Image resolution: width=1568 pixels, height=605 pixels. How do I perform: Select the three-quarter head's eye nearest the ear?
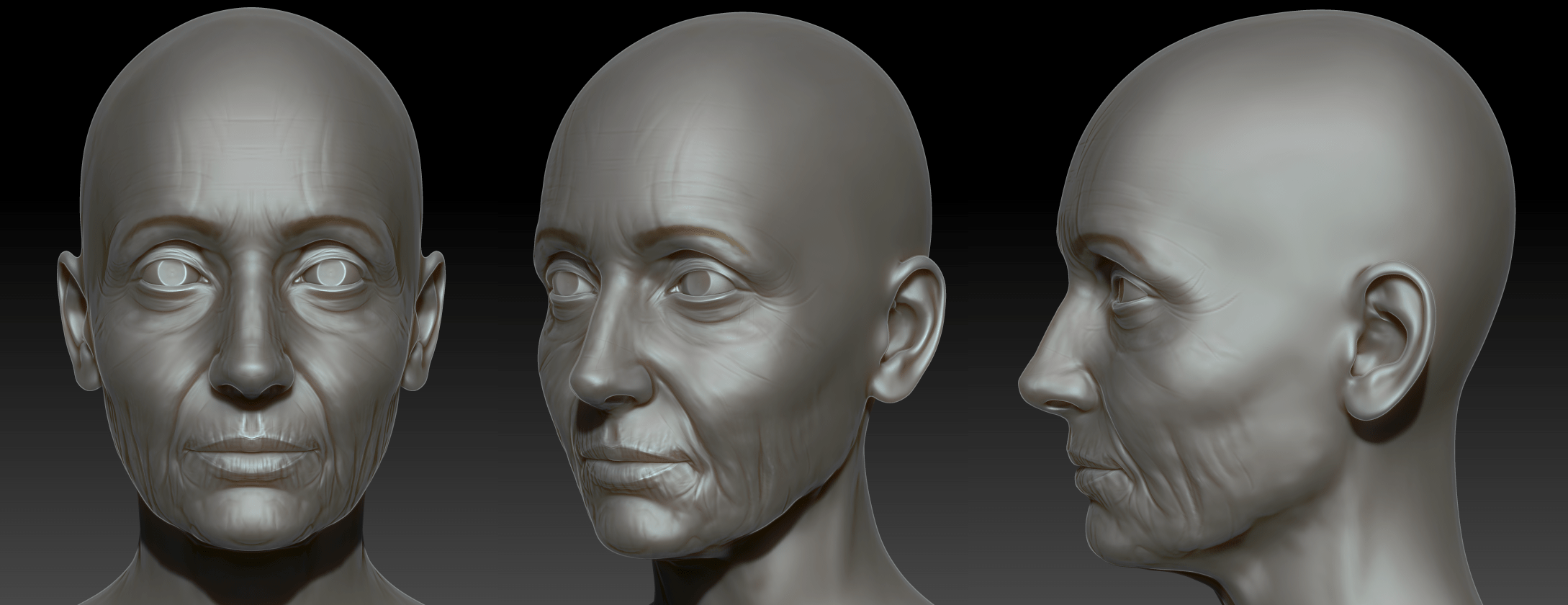click(698, 285)
